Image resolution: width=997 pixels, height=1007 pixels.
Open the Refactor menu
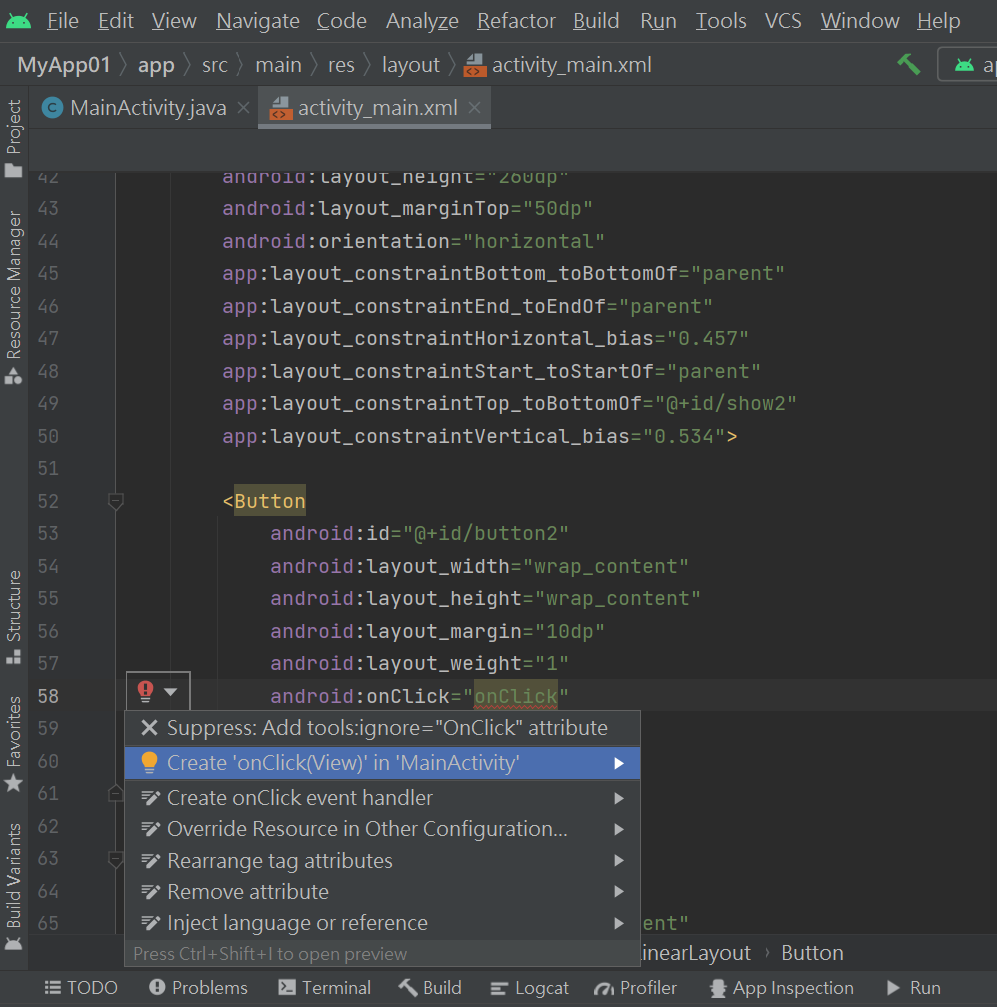point(516,21)
